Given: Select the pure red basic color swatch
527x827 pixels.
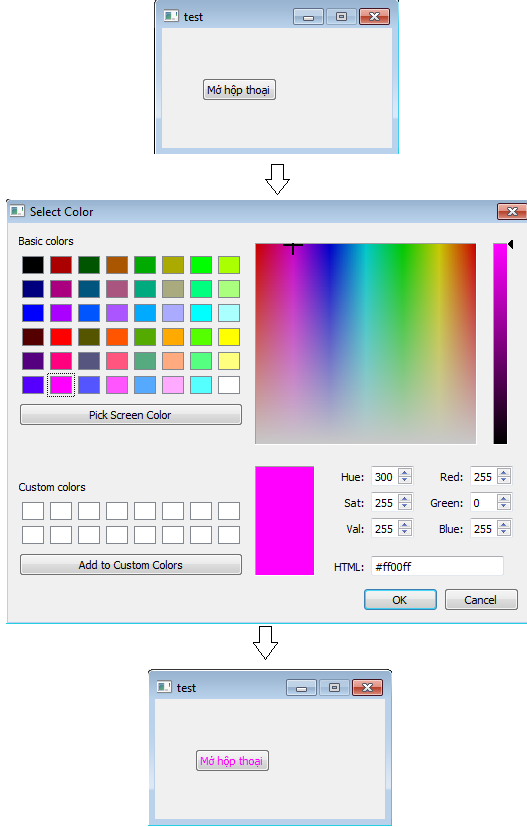Looking at the screenshot, I should (61, 336).
